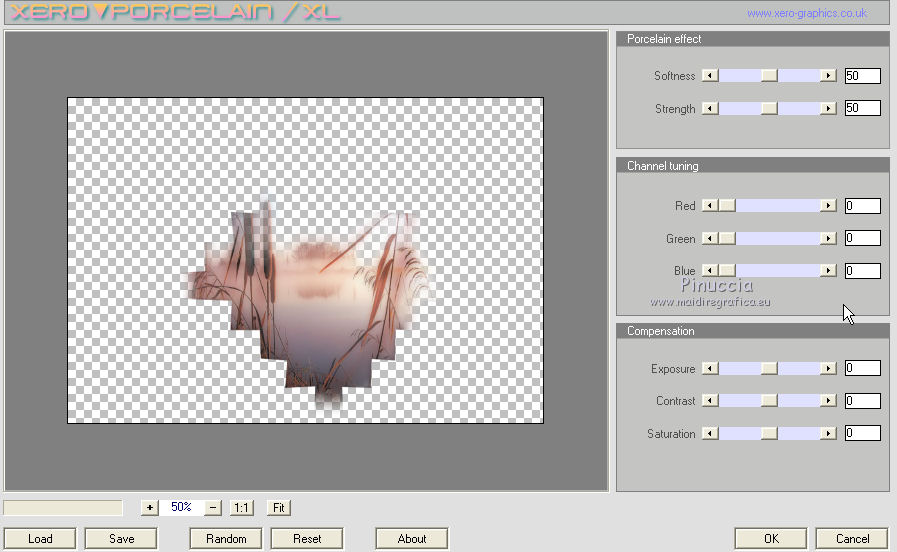Click the Contrast slider handle
Image resolution: width=897 pixels, height=552 pixels.
(768, 401)
